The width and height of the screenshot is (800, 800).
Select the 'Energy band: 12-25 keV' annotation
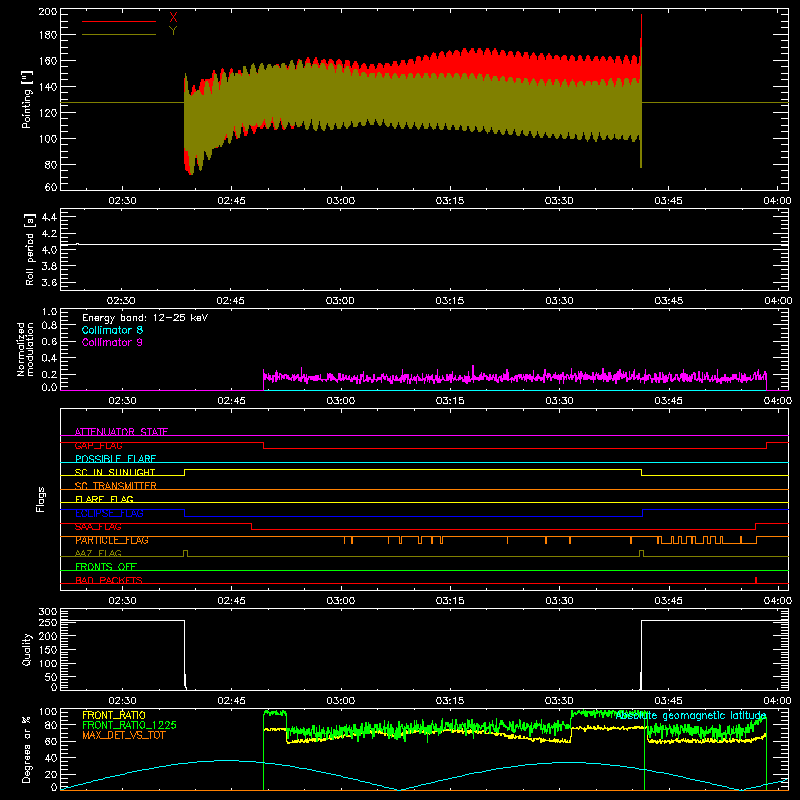(145, 318)
